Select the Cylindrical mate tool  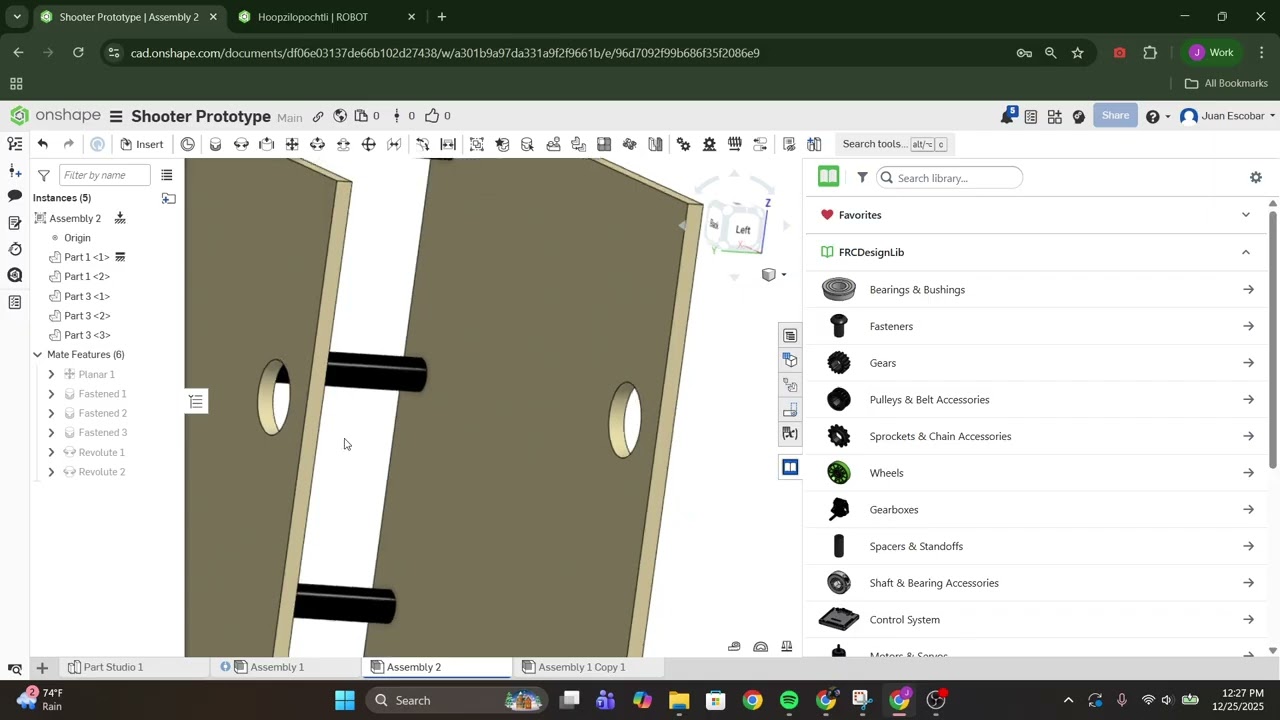[317, 144]
